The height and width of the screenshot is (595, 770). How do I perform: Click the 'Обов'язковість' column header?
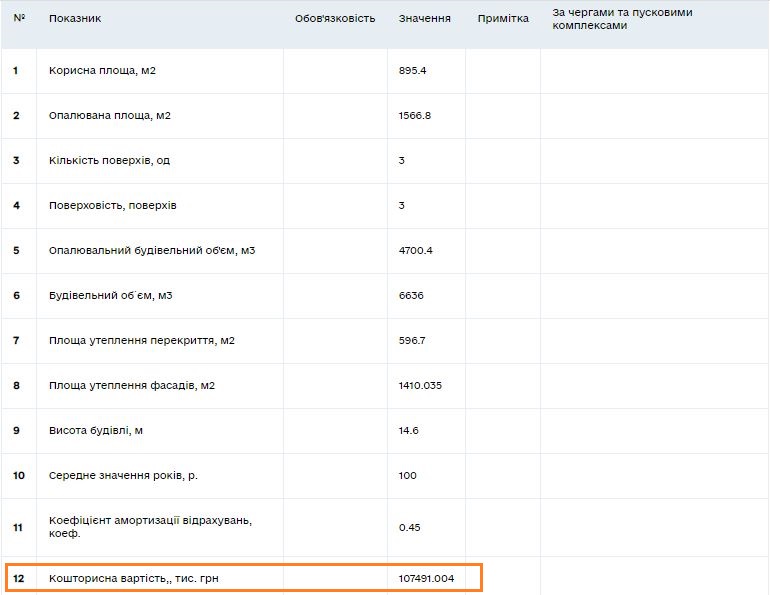click(x=335, y=19)
